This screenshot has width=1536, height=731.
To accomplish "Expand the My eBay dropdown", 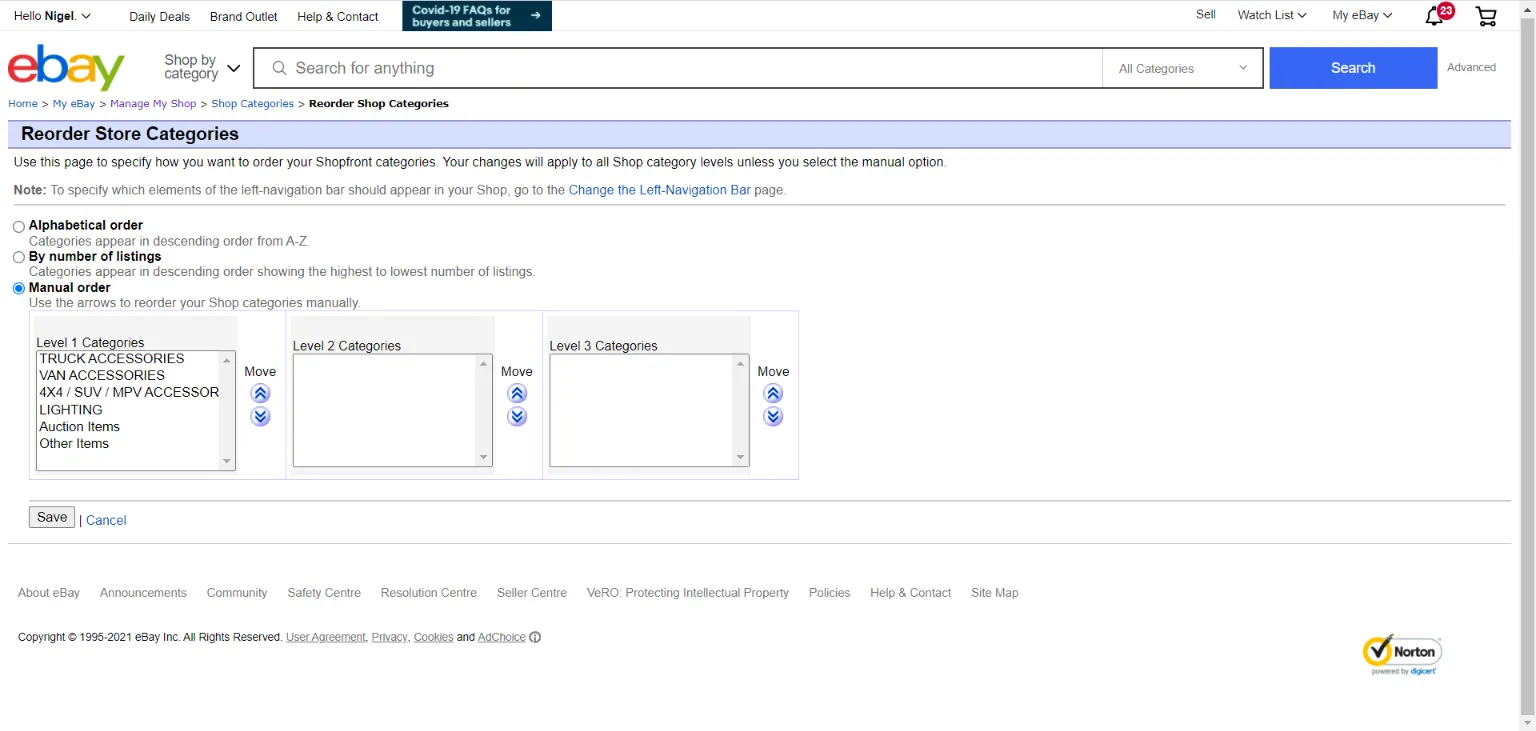I will point(1362,15).
